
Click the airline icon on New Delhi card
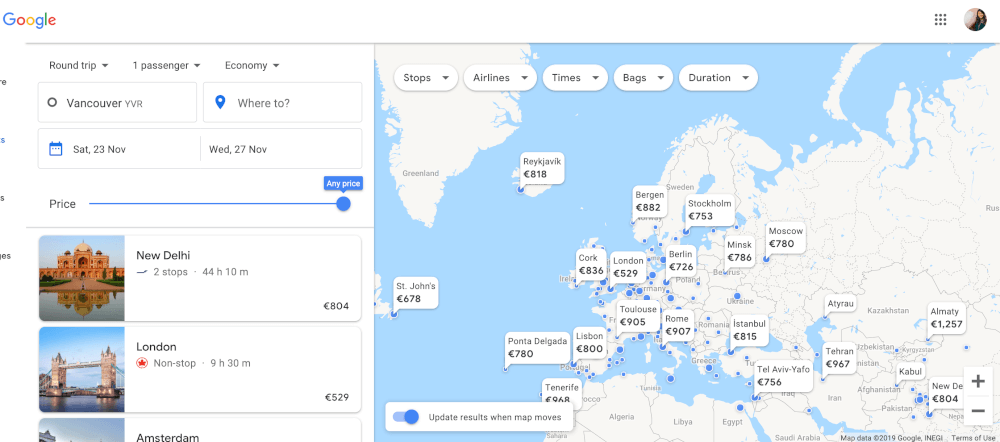pos(142,272)
